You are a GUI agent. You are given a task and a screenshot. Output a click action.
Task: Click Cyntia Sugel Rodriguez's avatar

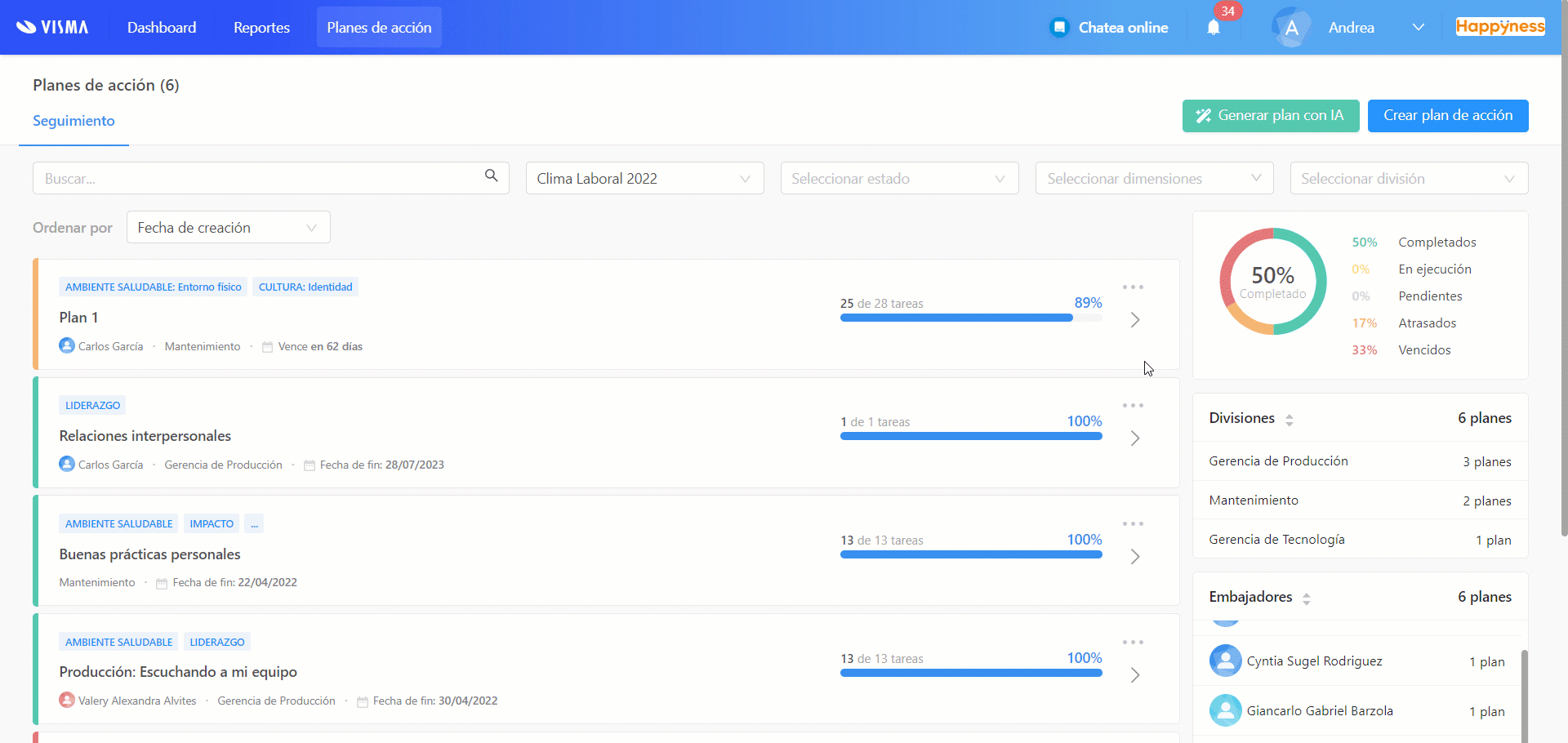click(x=1225, y=661)
